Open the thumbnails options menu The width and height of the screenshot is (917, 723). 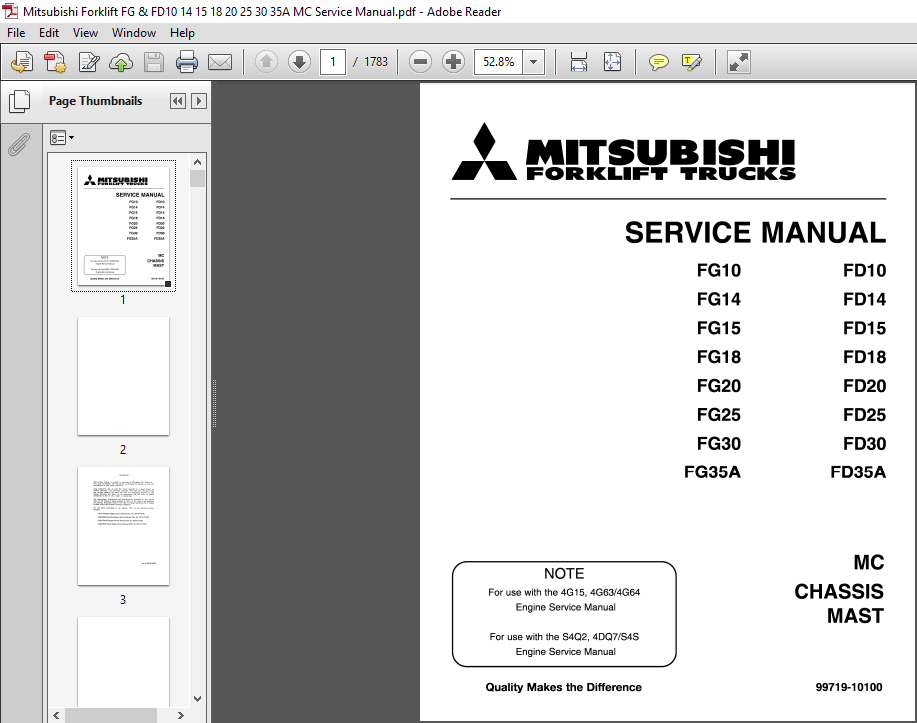pos(61,138)
